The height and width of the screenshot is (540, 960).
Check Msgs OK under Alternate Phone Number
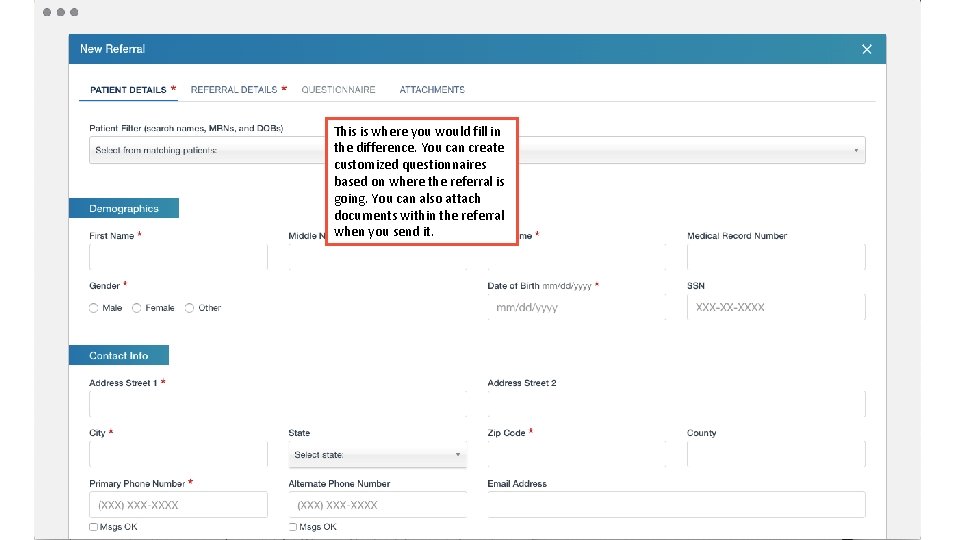pos(293,527)
